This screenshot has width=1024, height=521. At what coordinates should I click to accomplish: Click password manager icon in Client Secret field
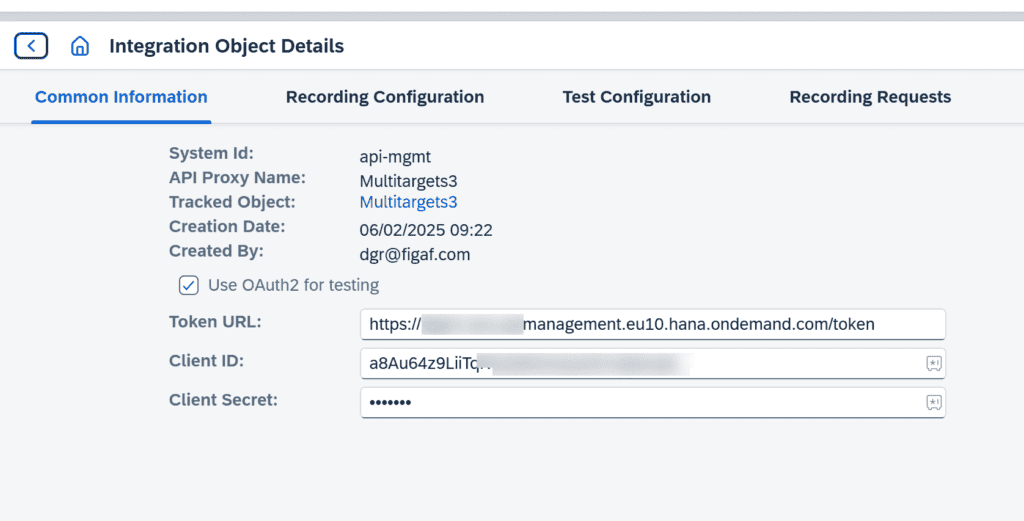click(934, 403)
